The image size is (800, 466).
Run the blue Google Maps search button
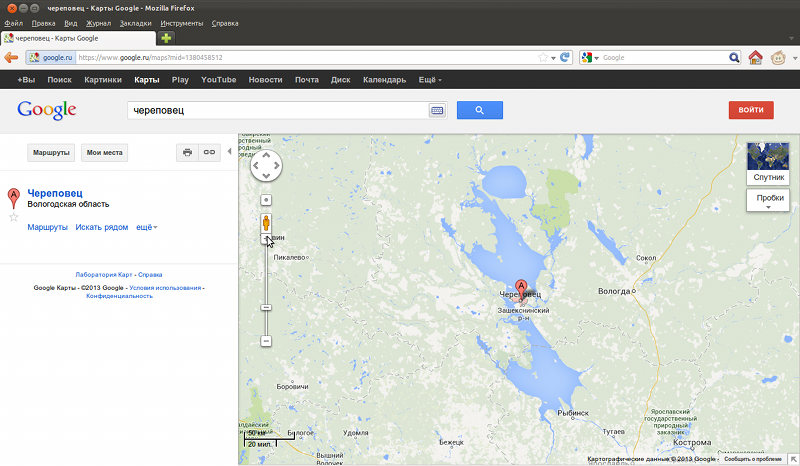[x=480, y=110]
